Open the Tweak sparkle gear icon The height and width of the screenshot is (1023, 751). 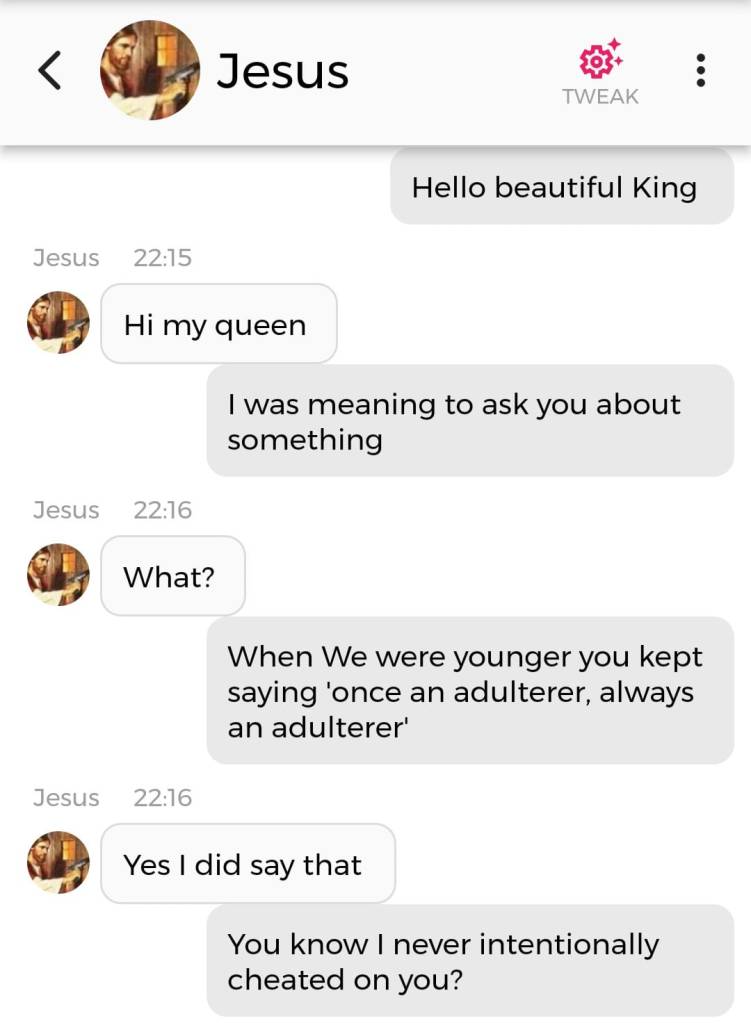[x=600, y=61]
